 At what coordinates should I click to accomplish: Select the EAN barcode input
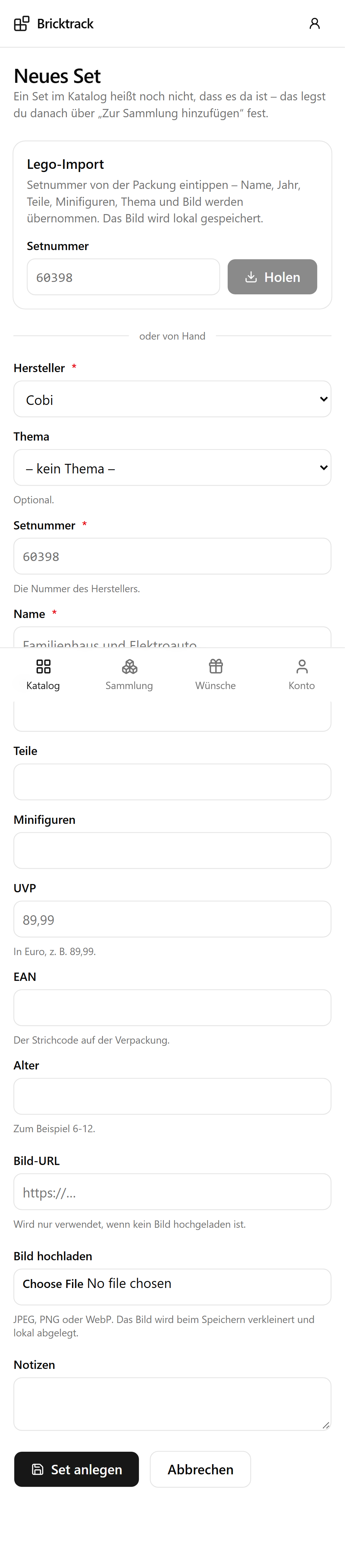pos(172,1008)
